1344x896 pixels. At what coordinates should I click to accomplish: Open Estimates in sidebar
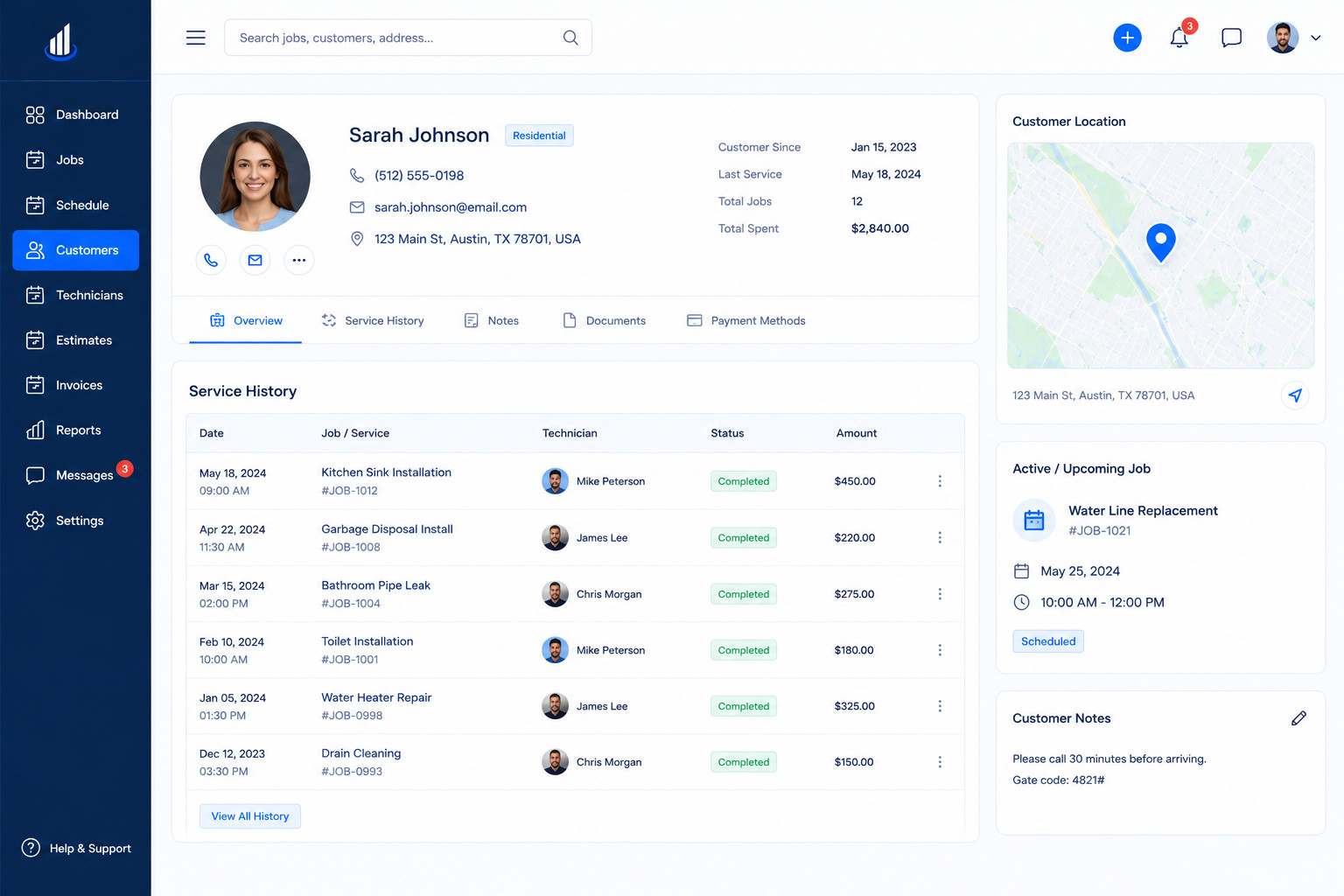click(75, 340)
